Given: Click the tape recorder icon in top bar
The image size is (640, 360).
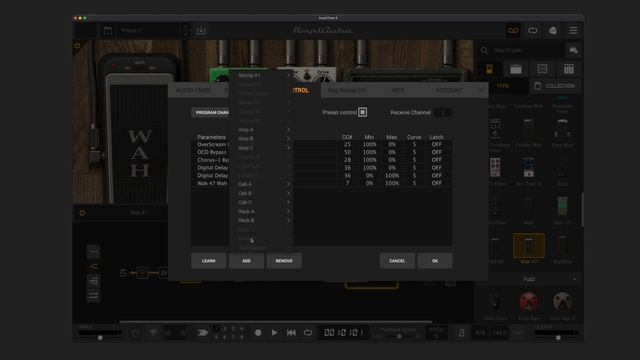Looking at the screenshot, I should (x=513, y=31).
